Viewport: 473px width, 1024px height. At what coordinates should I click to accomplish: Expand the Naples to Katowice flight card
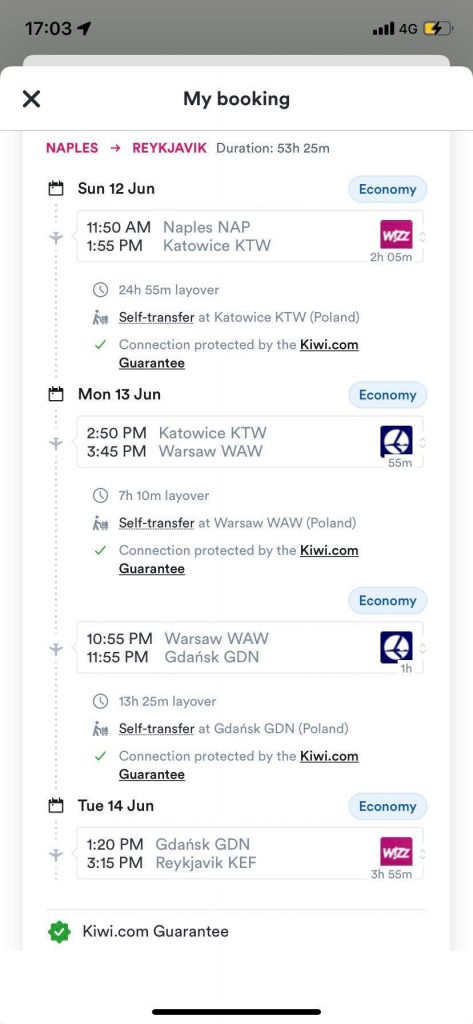pyautogui.click(x=250, y=236)
